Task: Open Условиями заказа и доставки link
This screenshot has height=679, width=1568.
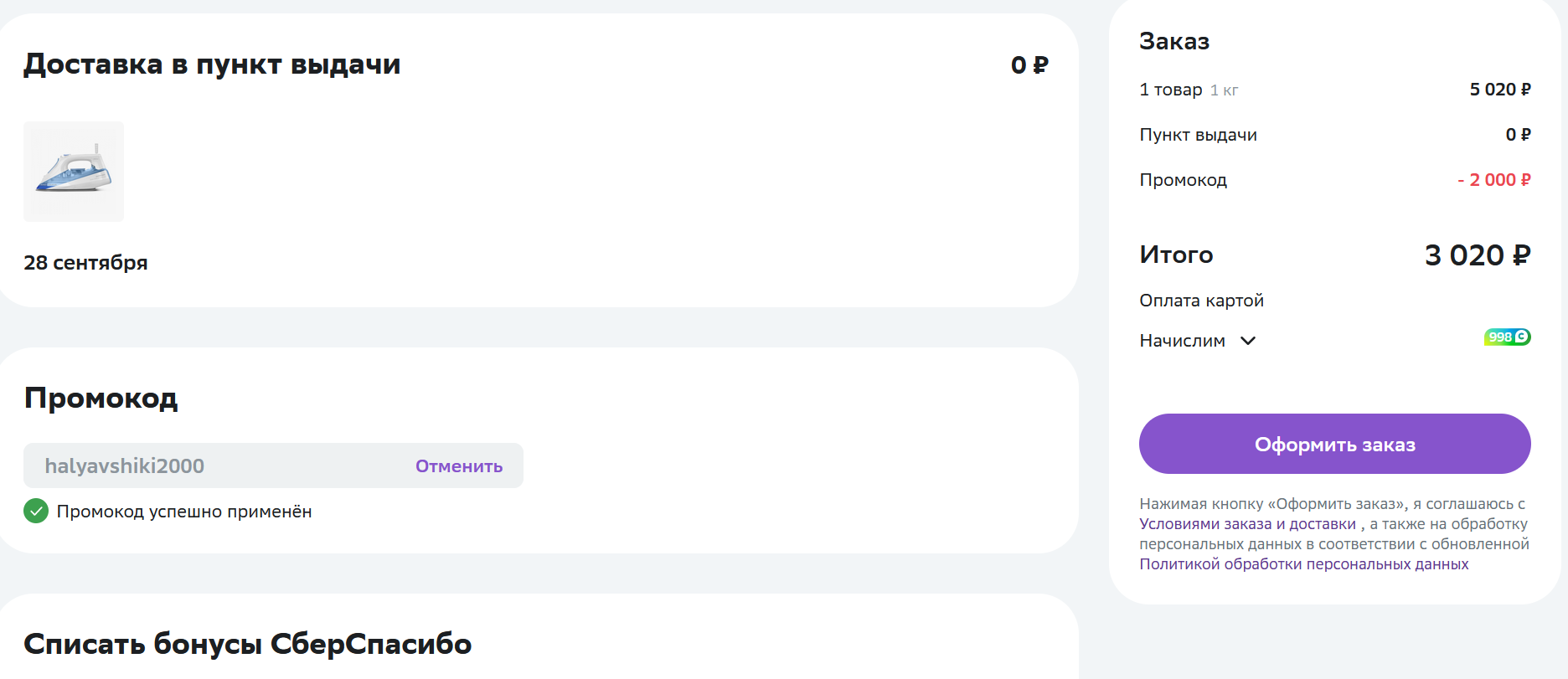Action: pos(1247,524)
